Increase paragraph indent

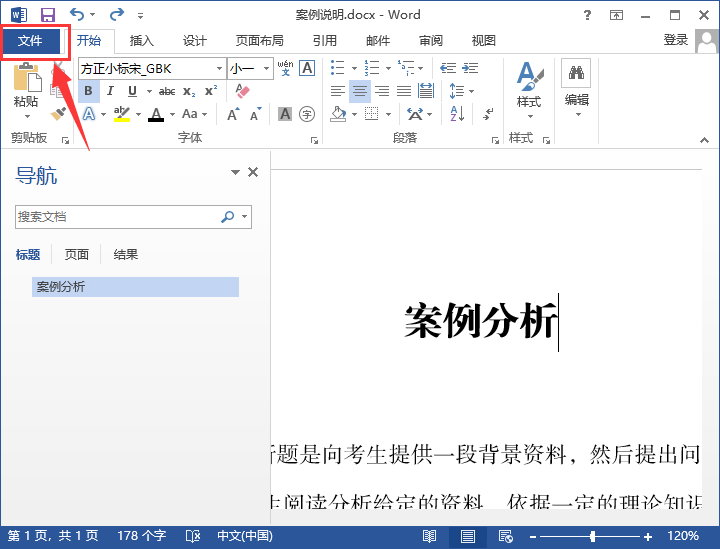click(x=470, y=68)
